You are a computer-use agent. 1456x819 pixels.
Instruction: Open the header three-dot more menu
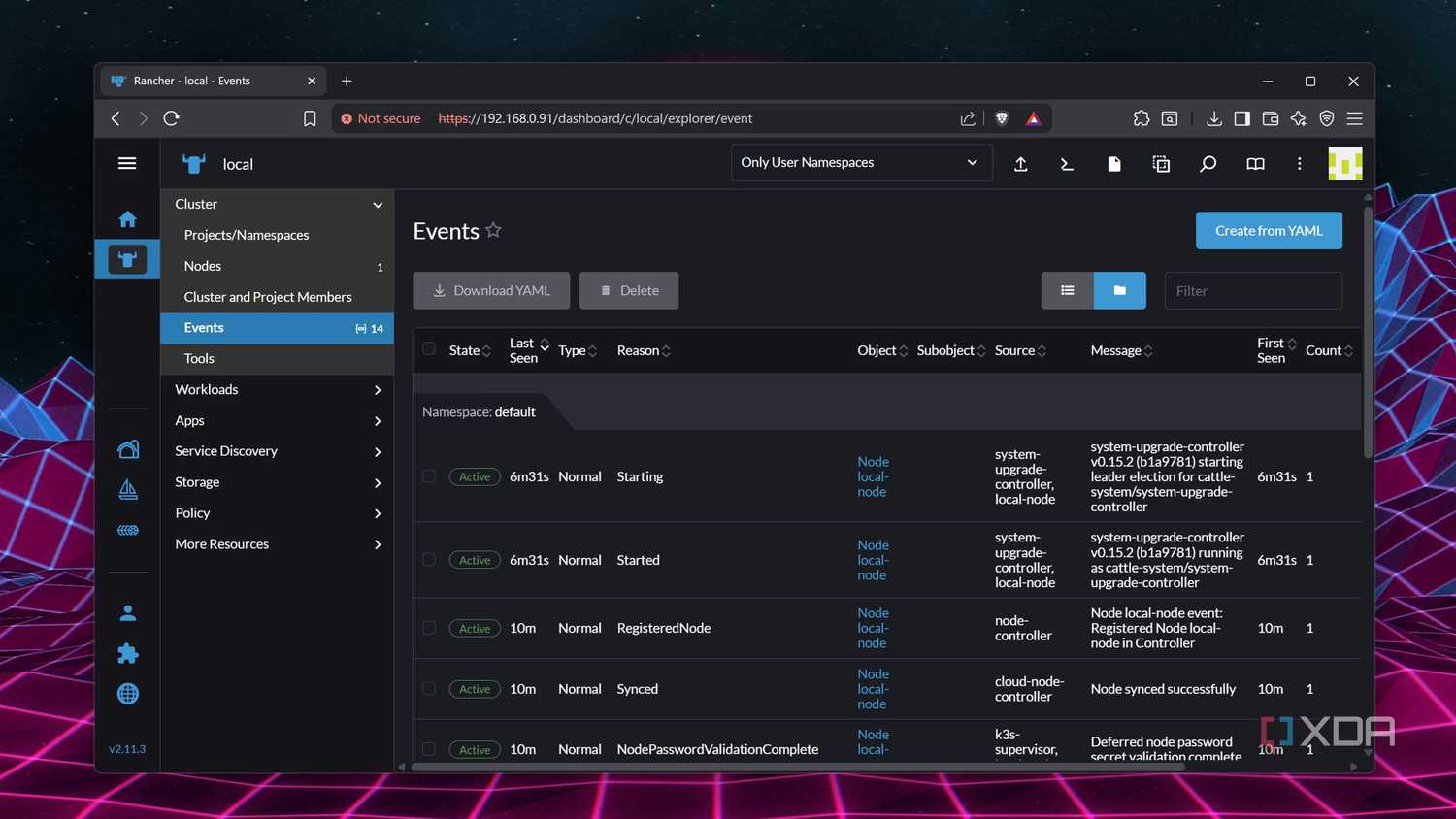pos(1299,164)
